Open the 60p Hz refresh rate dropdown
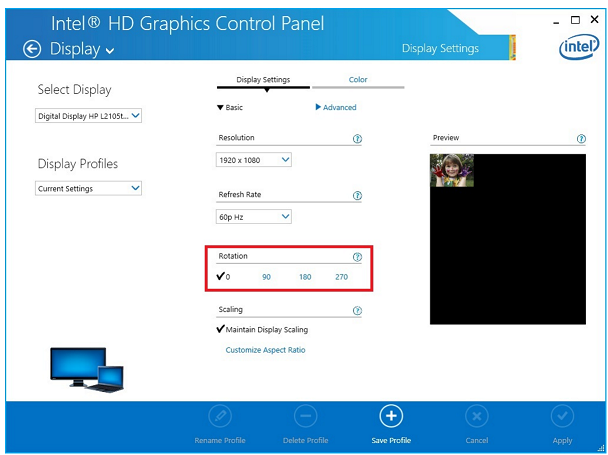 tap(254, 217)
